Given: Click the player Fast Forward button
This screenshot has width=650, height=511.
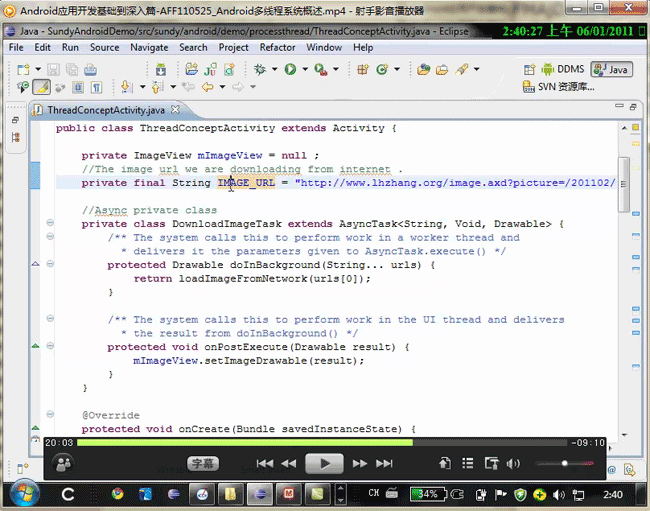Looking at the screenshot, I should (x=359, y=464).
